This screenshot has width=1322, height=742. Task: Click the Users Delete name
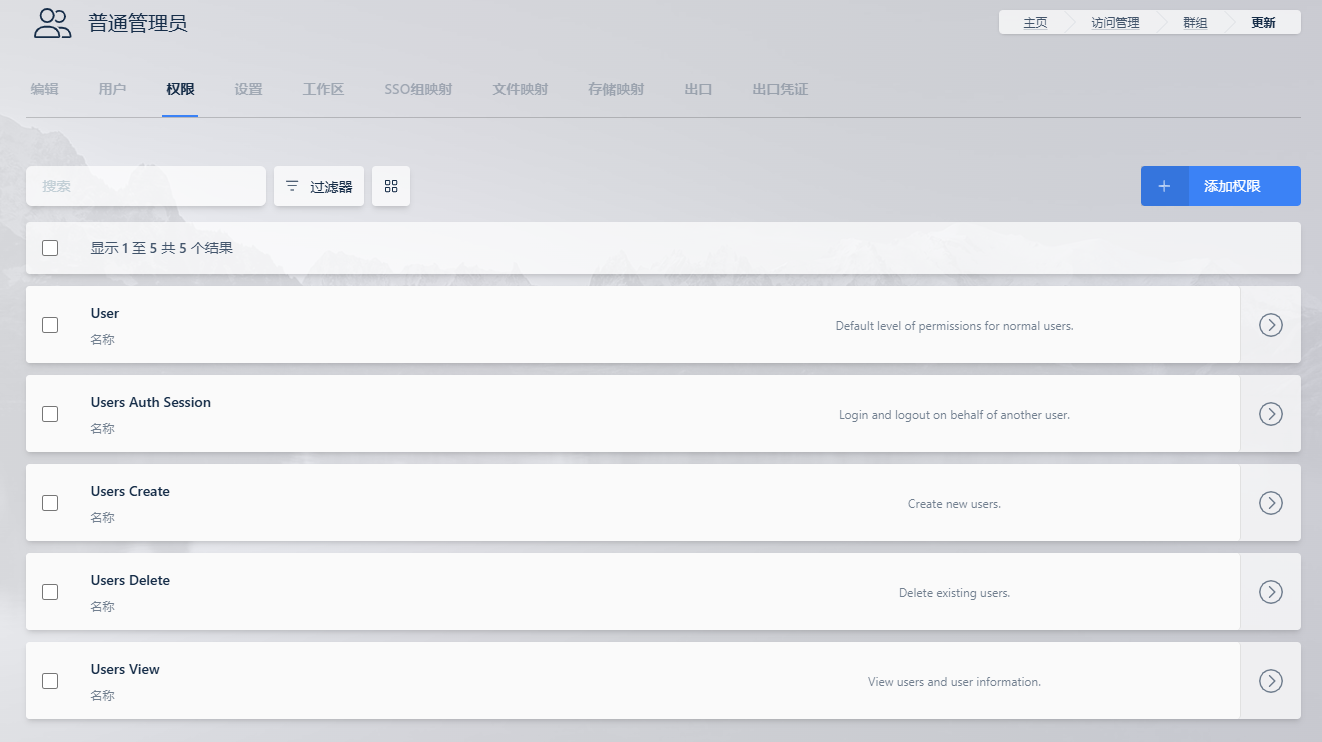coord(130,580)
